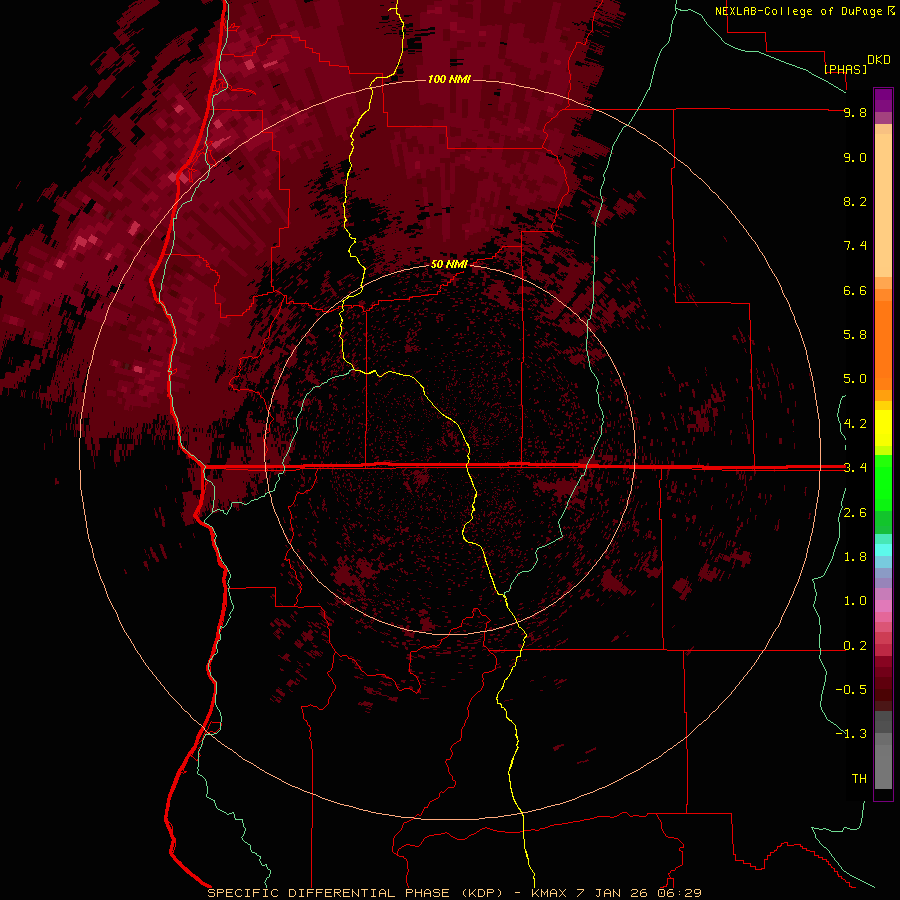Click the purple top segment of the color bar
Image resolution: width=900 pixels, height=900 pixels.
click(883, 100)
